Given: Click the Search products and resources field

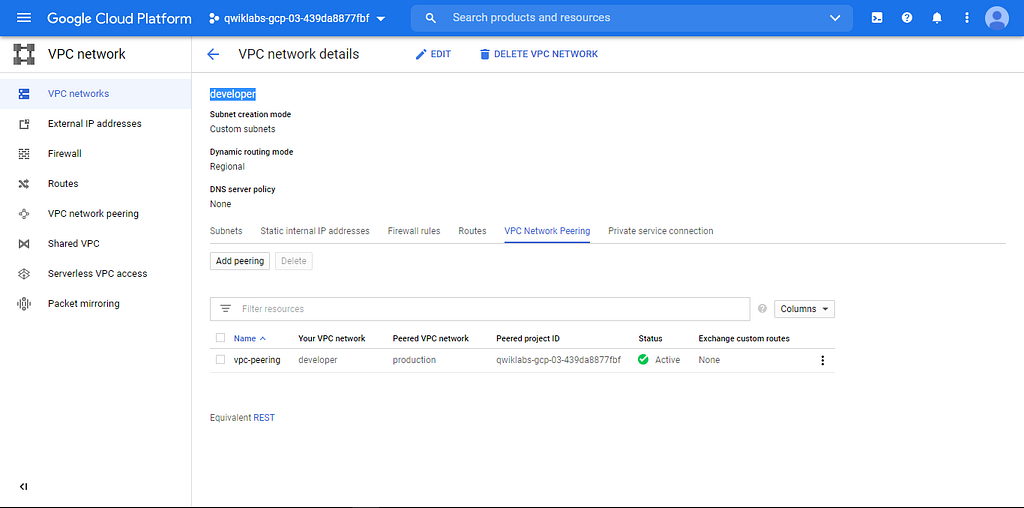Looking at the screenshot, I should pos(633,18).
